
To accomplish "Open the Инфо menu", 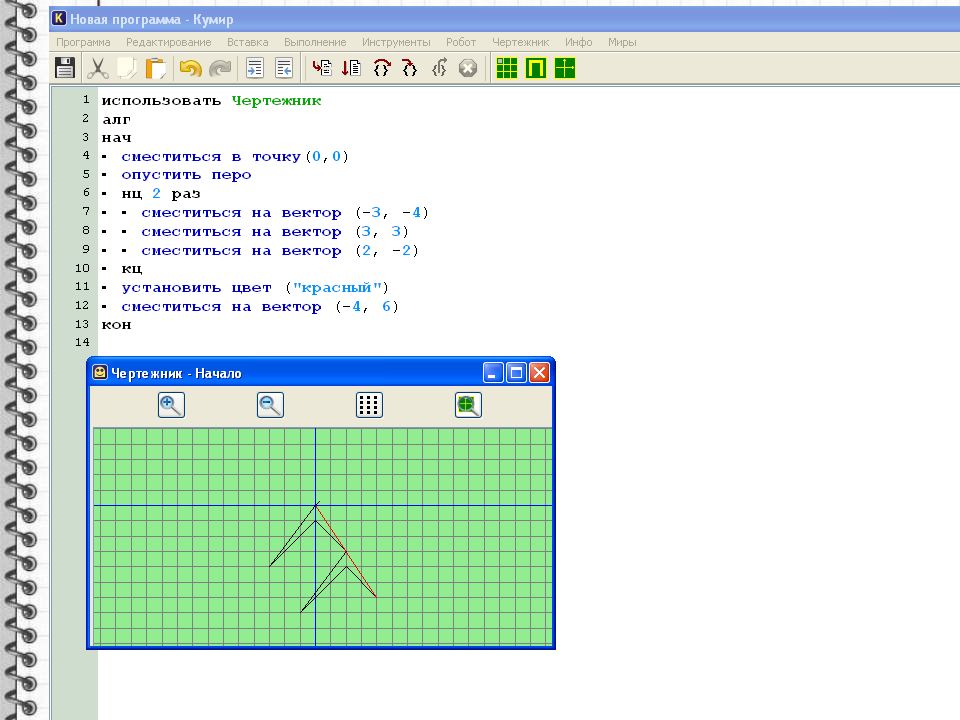I will tap(578, 42).
